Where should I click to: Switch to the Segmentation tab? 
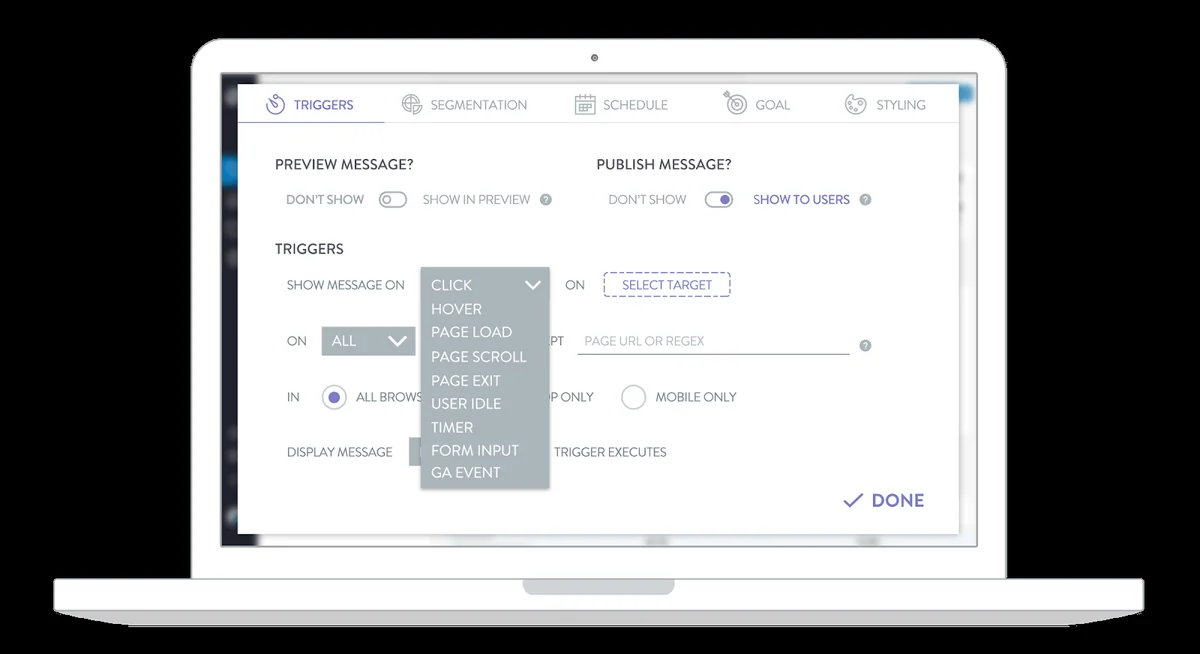point(477,104)
